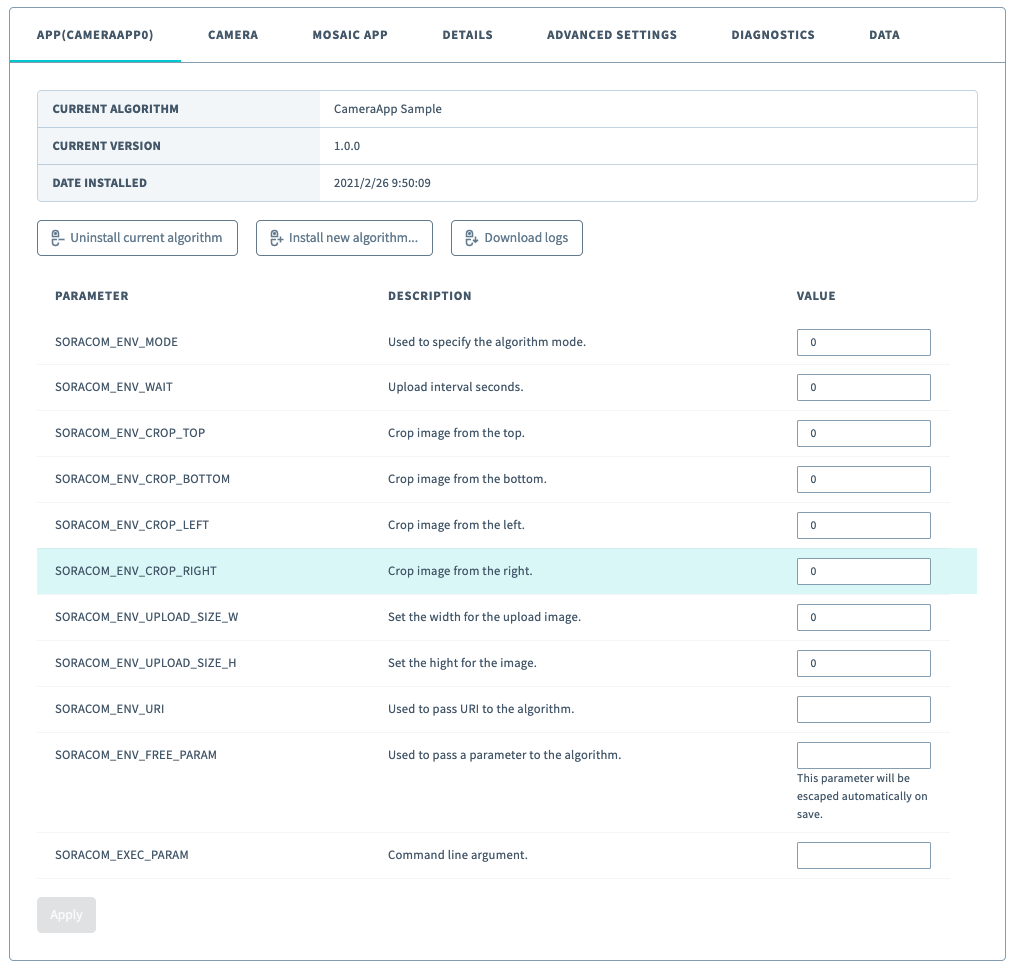Click the Download logs button label
Viewport: 1015px width, 966px height.
tap(526, 238)
